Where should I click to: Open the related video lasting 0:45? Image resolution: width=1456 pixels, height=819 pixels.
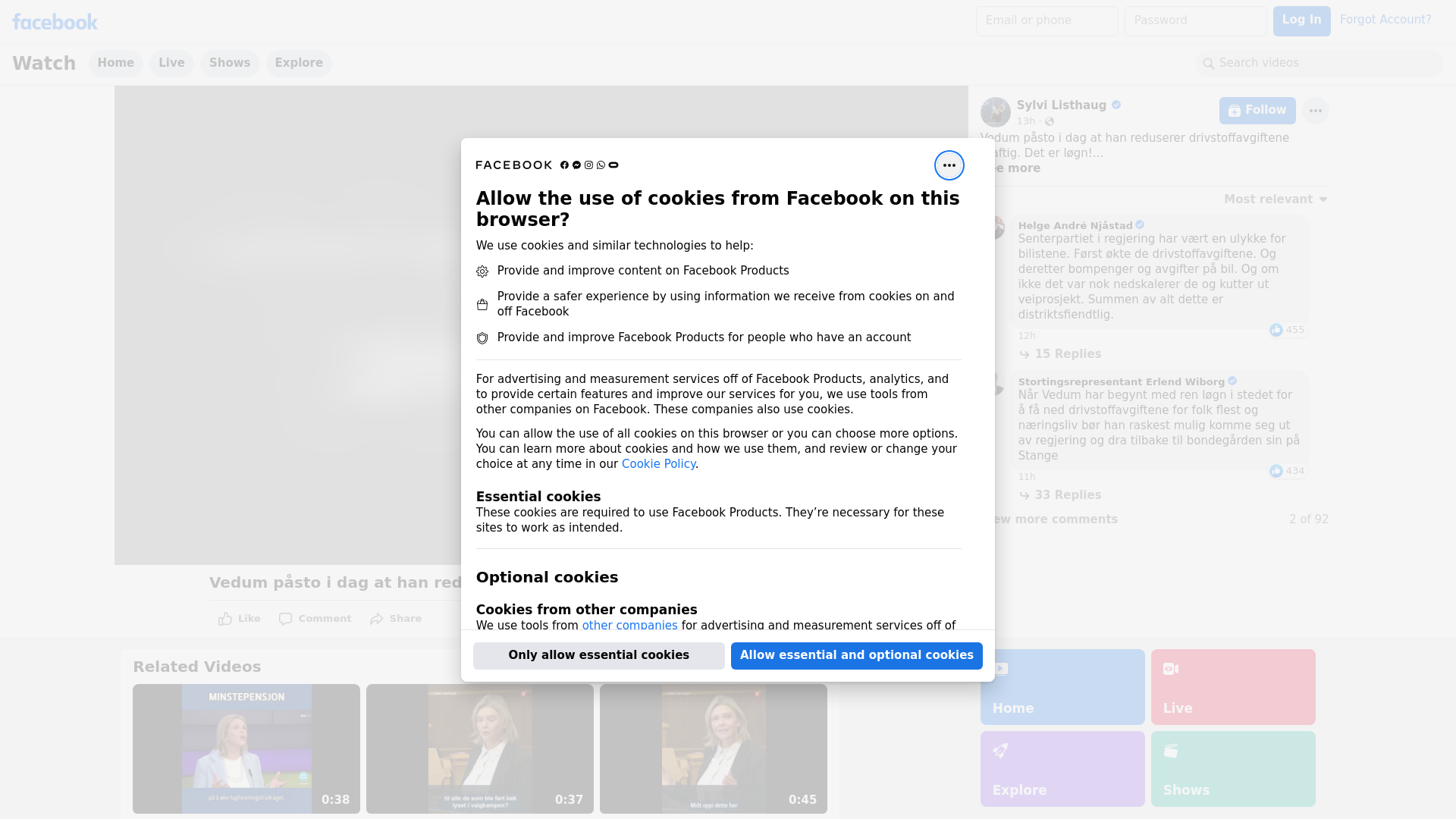pyautogui.click(x=714, y=748)
